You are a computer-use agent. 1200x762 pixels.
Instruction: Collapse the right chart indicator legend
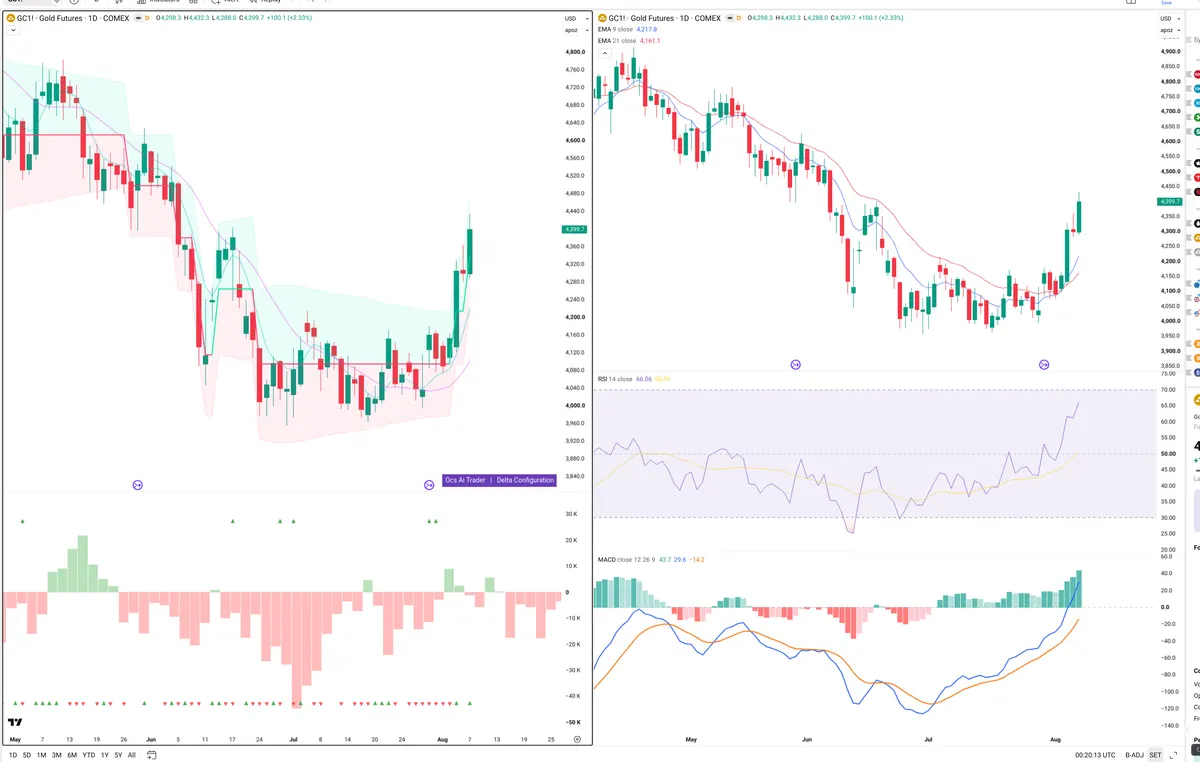(604, 52)
